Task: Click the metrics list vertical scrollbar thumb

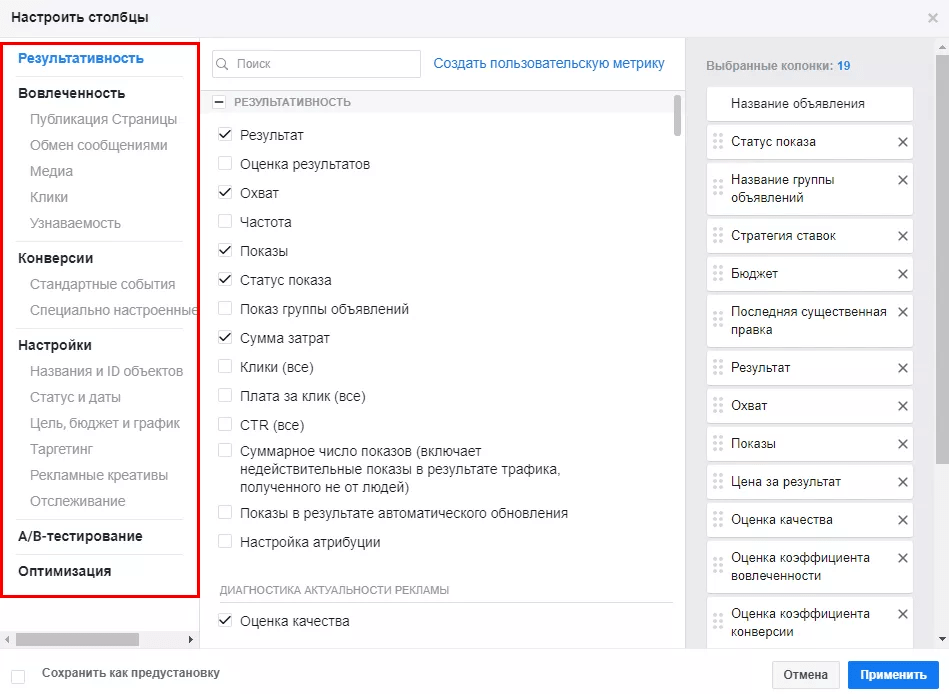Action: click(x=677, y=116)
